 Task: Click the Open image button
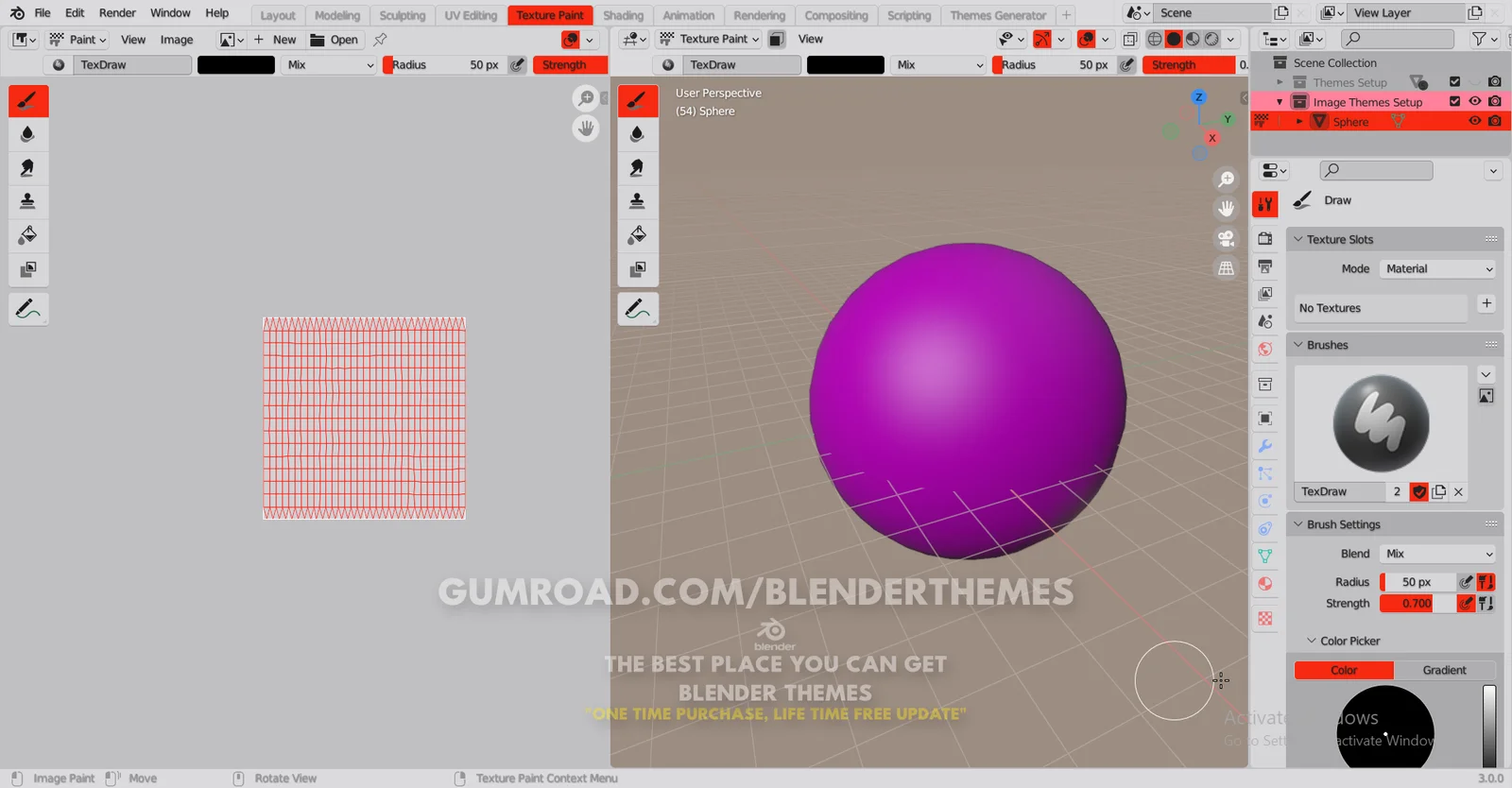pos(335,40)
